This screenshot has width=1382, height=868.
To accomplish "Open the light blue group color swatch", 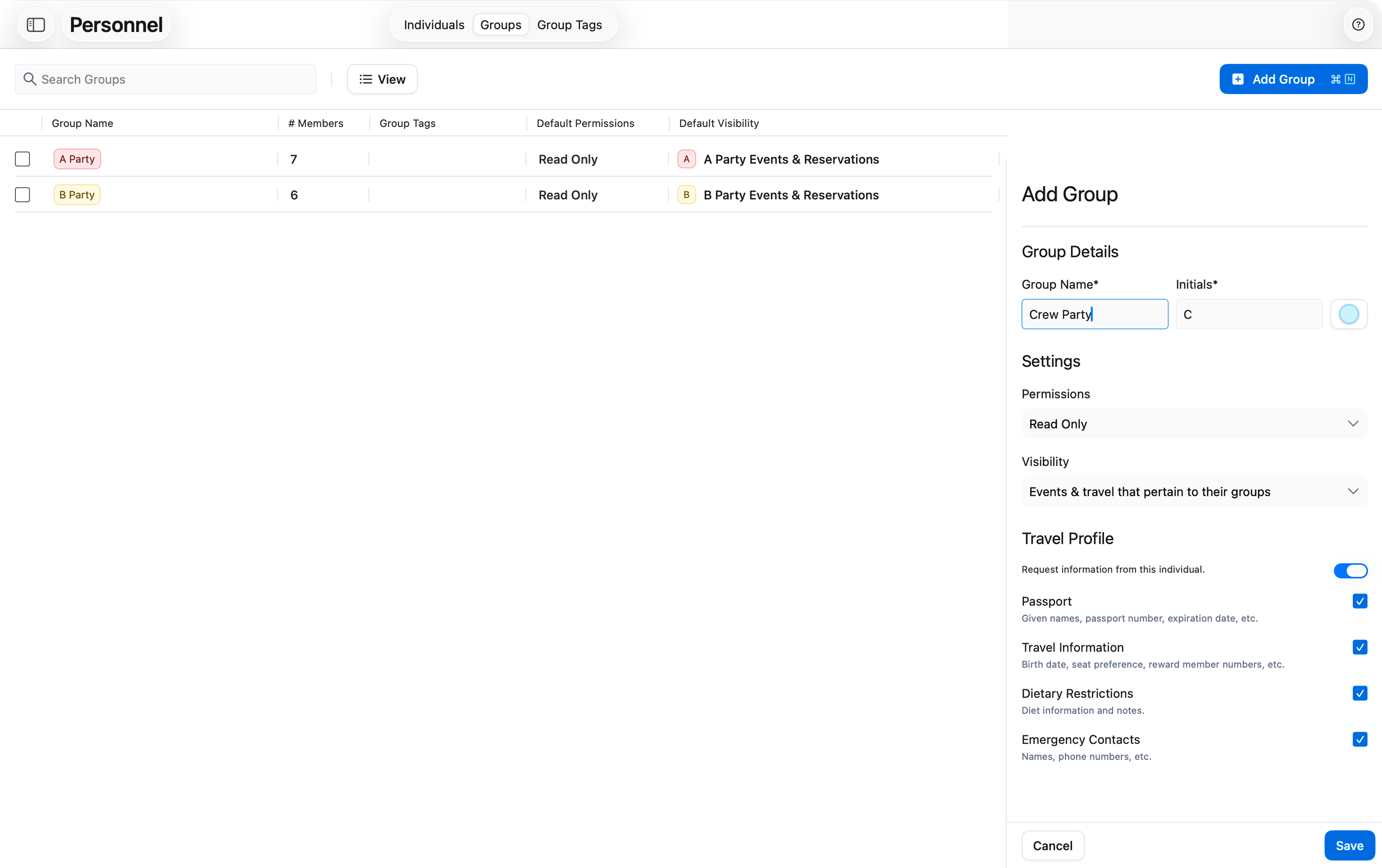I will [1348, 314].
